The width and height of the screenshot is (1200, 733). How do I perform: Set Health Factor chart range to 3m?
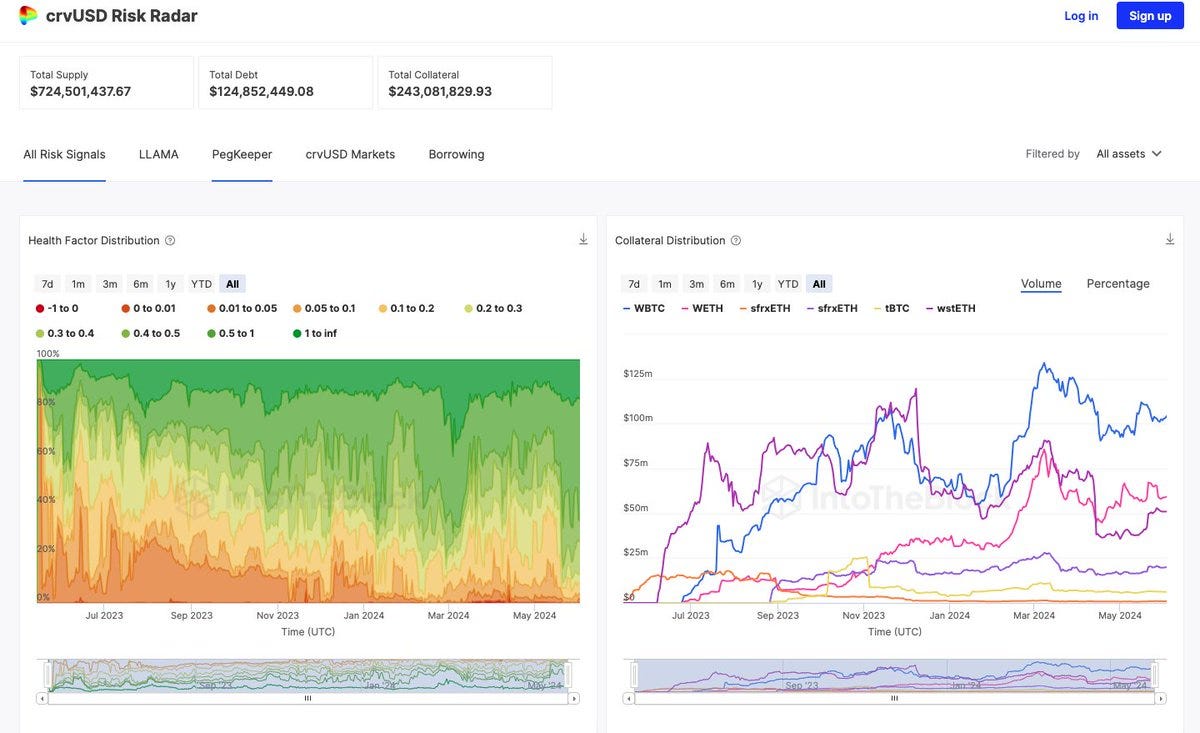coord(110,284)
